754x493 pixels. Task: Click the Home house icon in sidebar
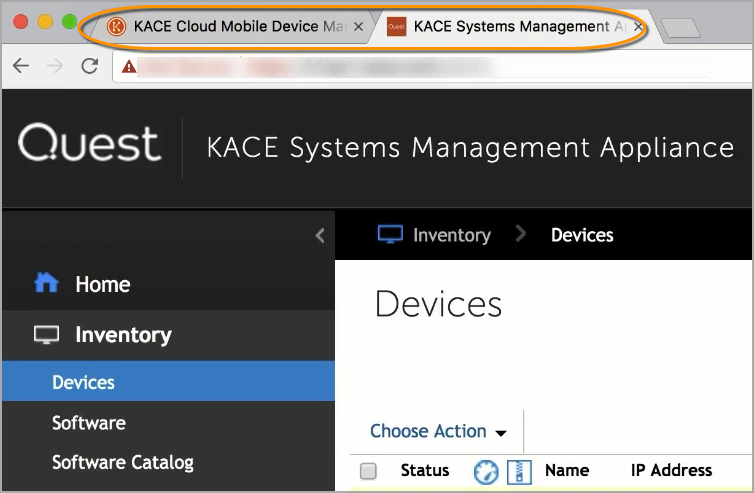click(46, 284)
